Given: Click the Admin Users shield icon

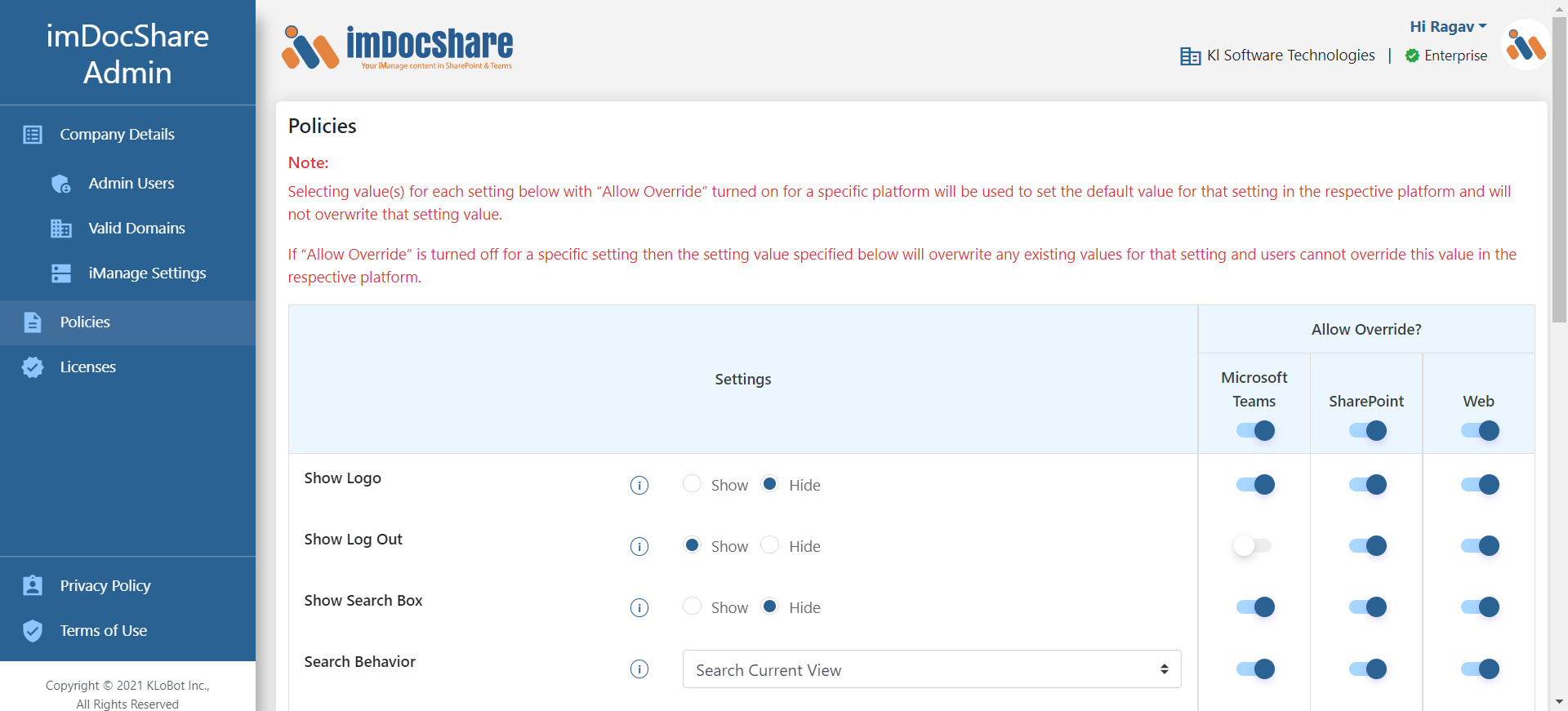Looking at the screenshot, I should 61,184.
